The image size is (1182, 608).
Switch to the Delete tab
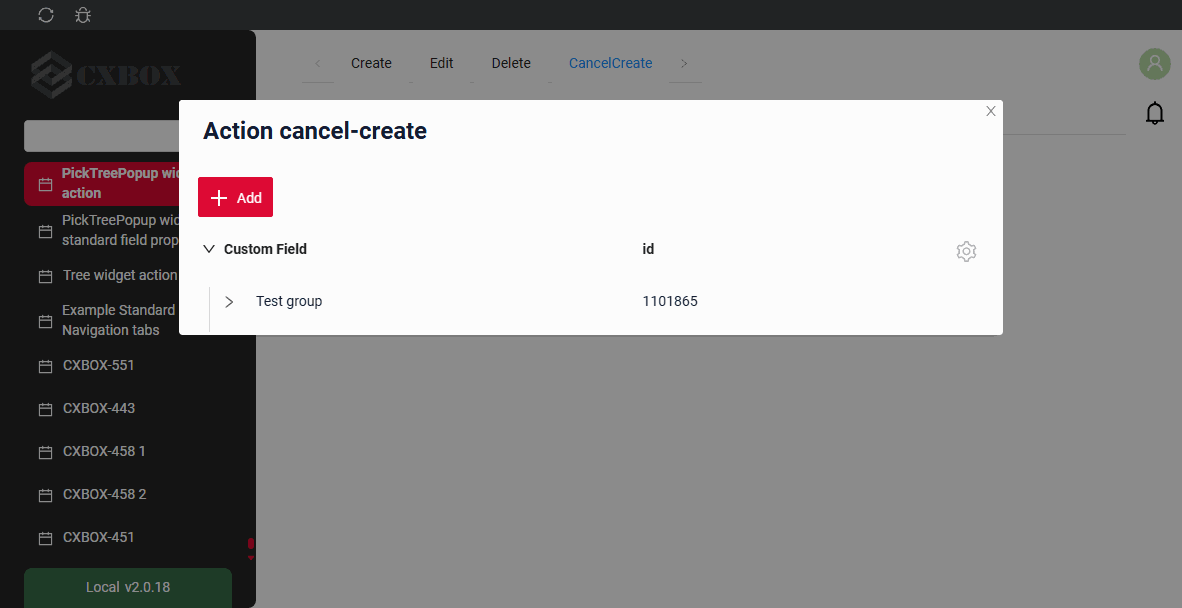point(511,63)
